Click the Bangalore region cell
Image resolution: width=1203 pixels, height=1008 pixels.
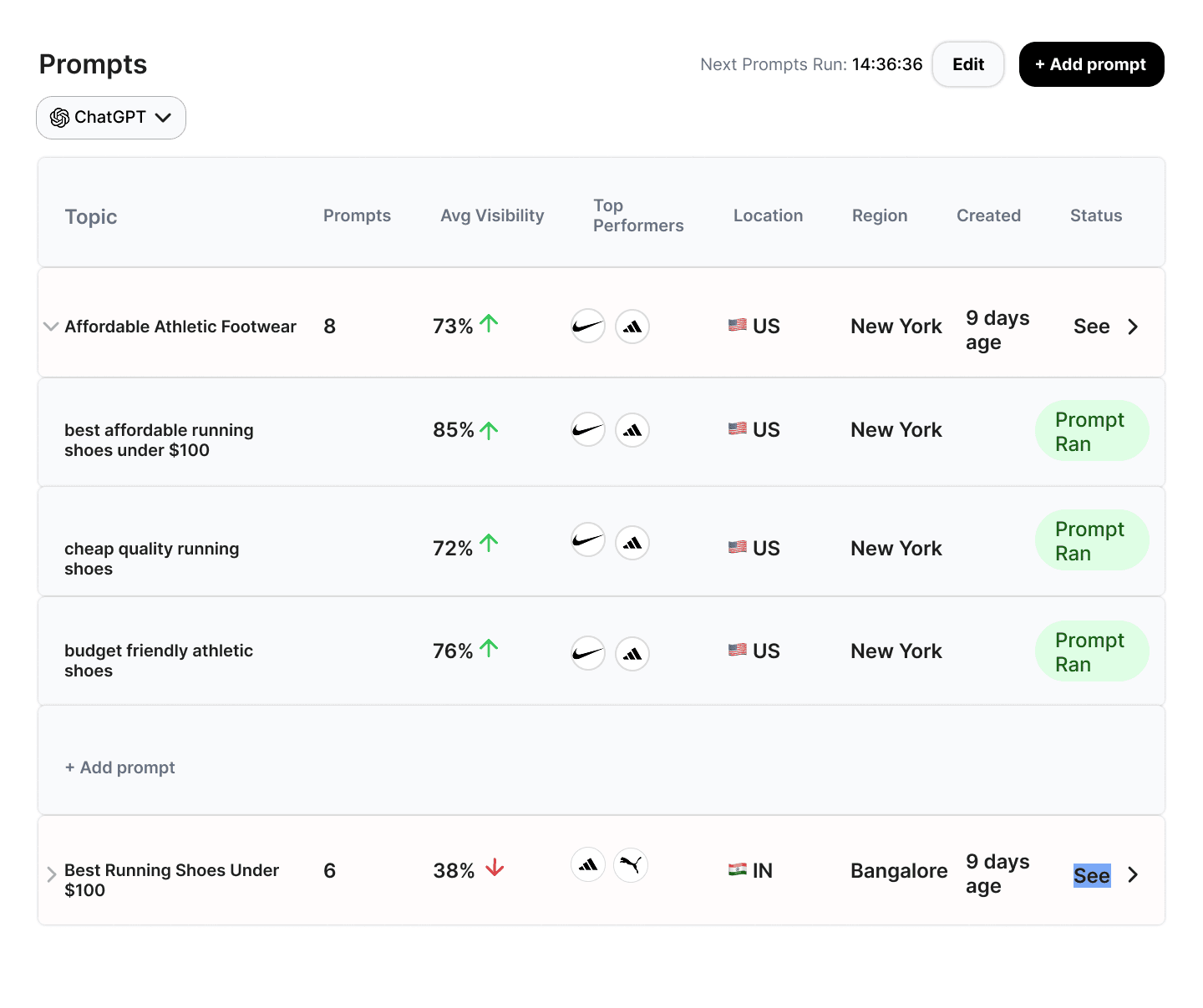[x=899, y=871]
